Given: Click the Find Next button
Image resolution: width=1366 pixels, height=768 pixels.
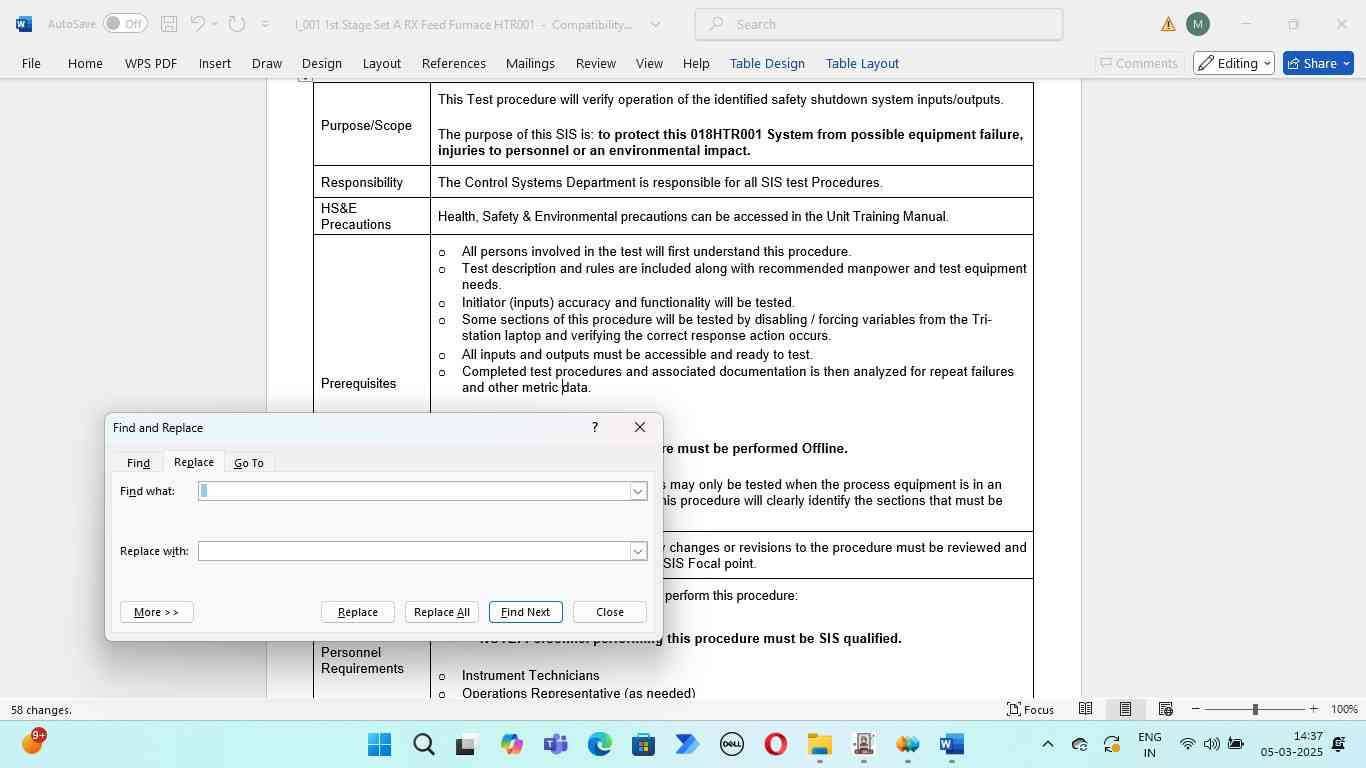Looking at the screenshot, I should coord(525,612).
